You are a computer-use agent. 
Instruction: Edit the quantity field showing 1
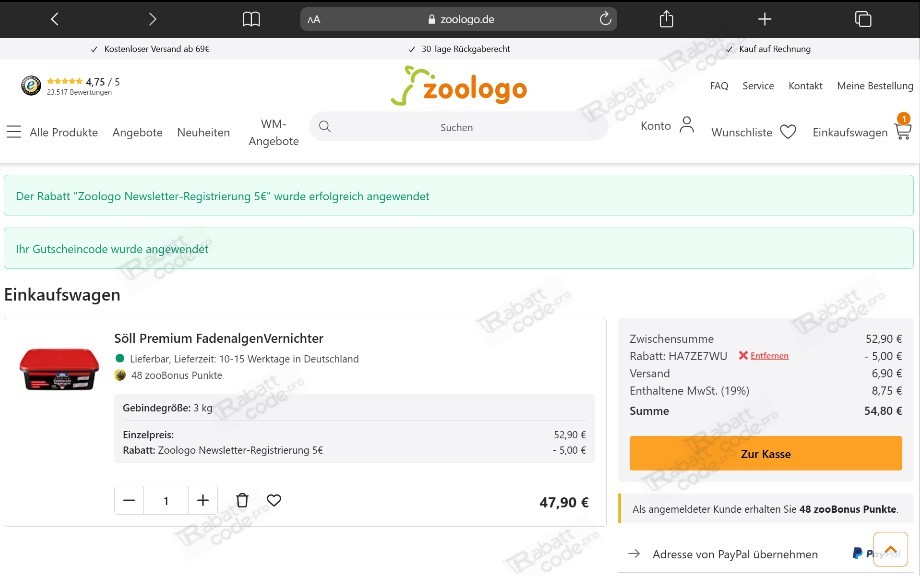pos(166,500)
